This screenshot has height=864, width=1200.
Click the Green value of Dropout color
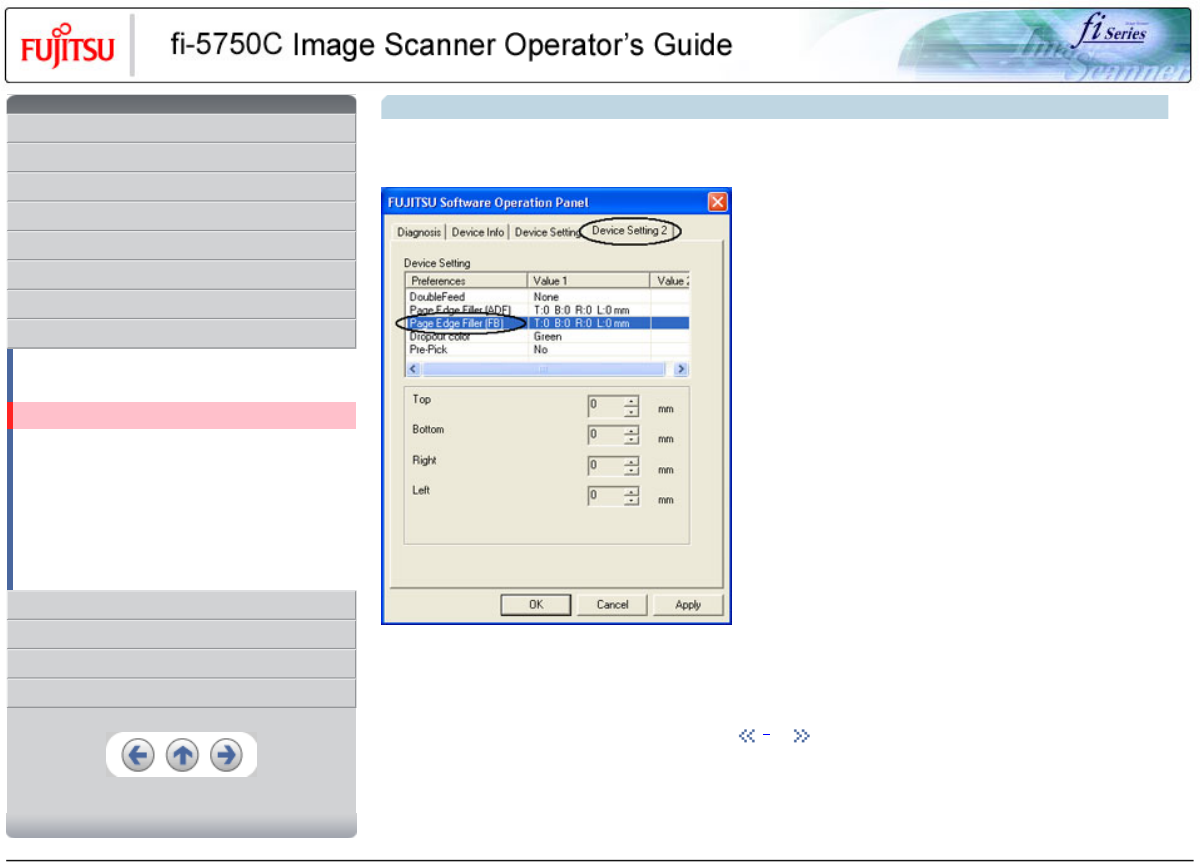[x=547, y=336]
